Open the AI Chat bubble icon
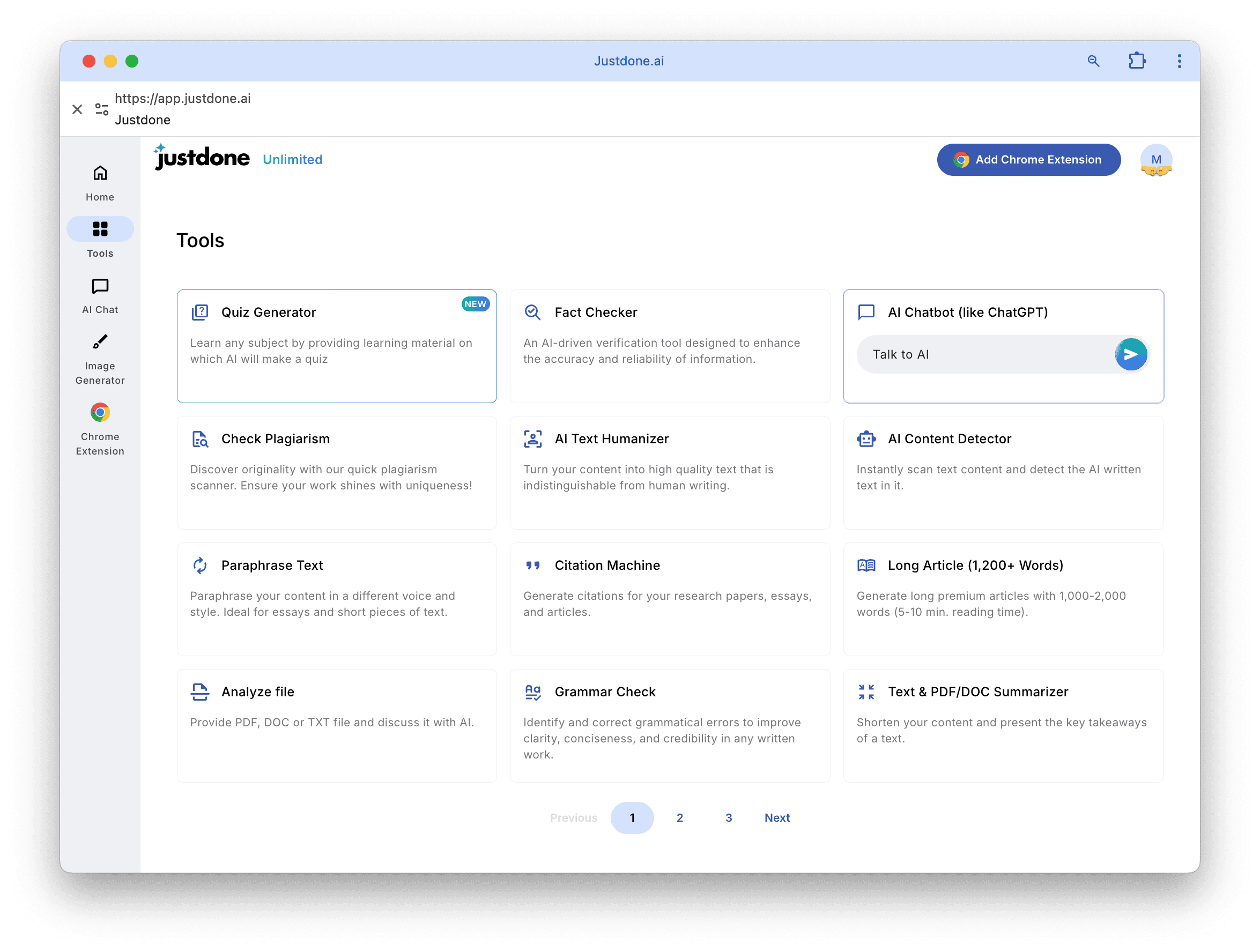 point(100,286)
